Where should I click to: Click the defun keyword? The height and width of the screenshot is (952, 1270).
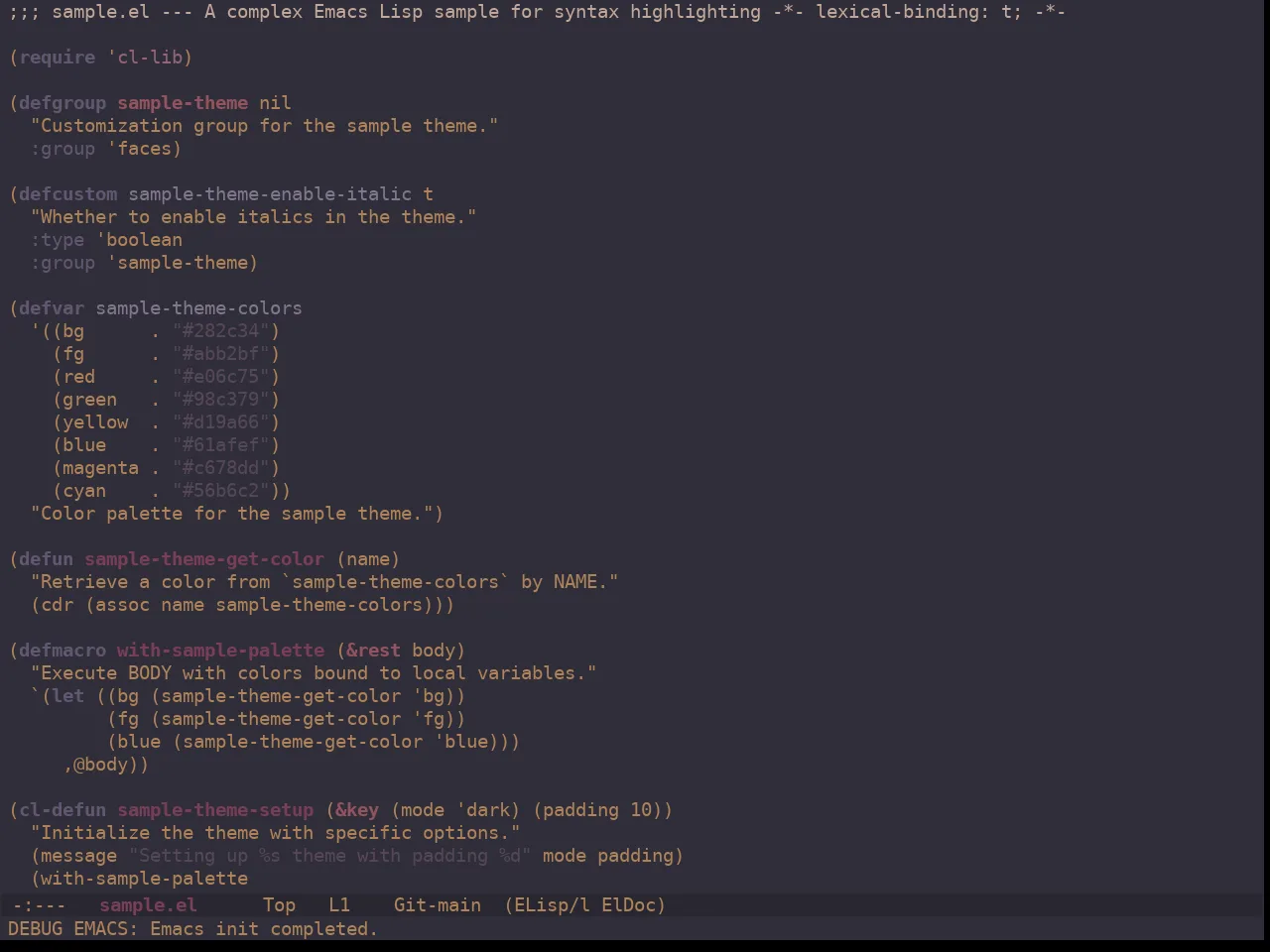(x=47, y=559)
